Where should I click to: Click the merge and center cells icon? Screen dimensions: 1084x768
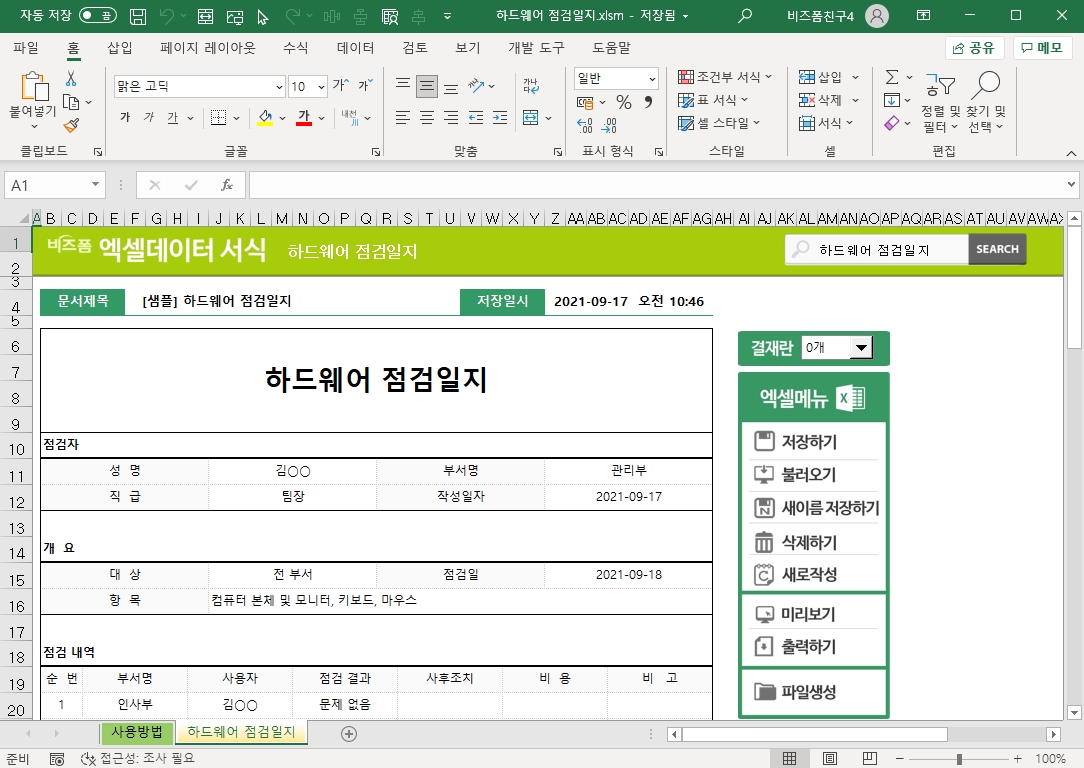coord(531,118)
